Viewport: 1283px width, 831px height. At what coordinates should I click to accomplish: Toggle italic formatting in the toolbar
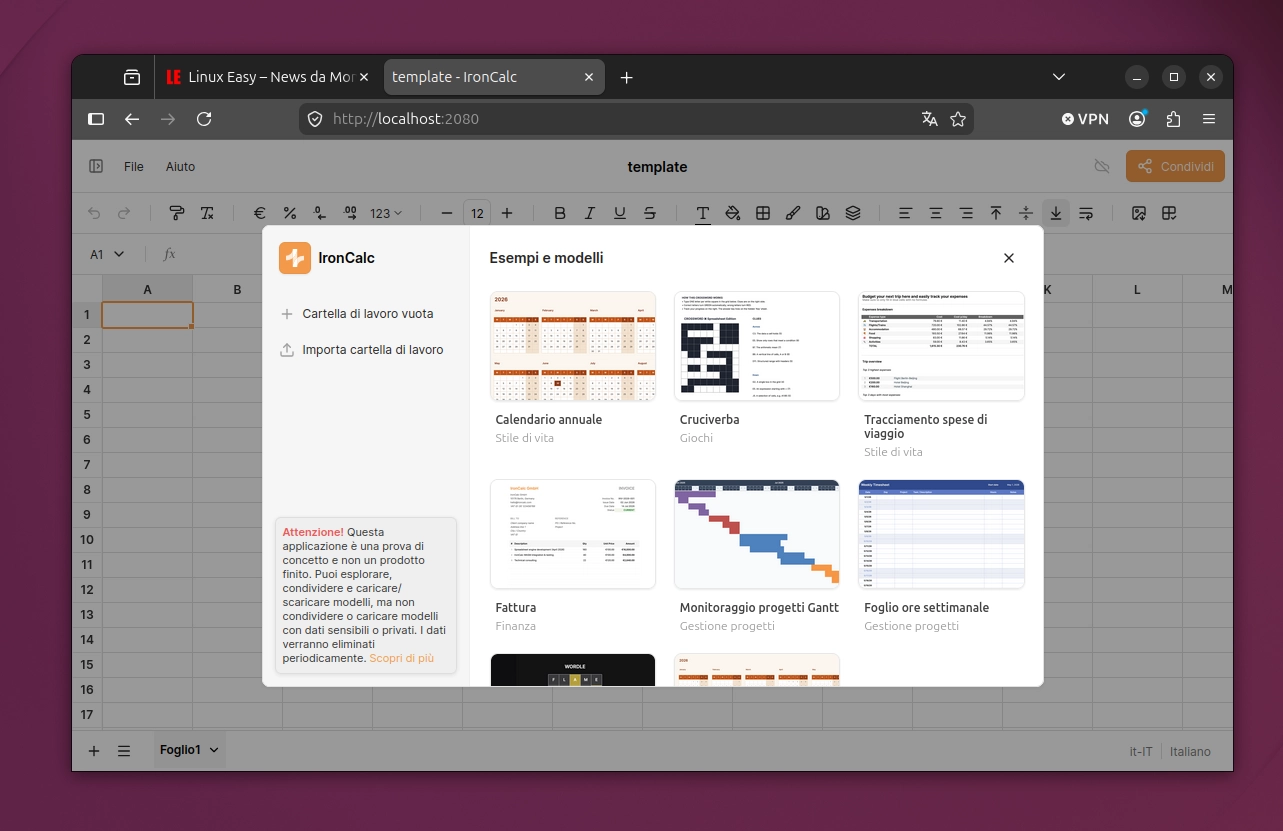click(x=590, y=213)
